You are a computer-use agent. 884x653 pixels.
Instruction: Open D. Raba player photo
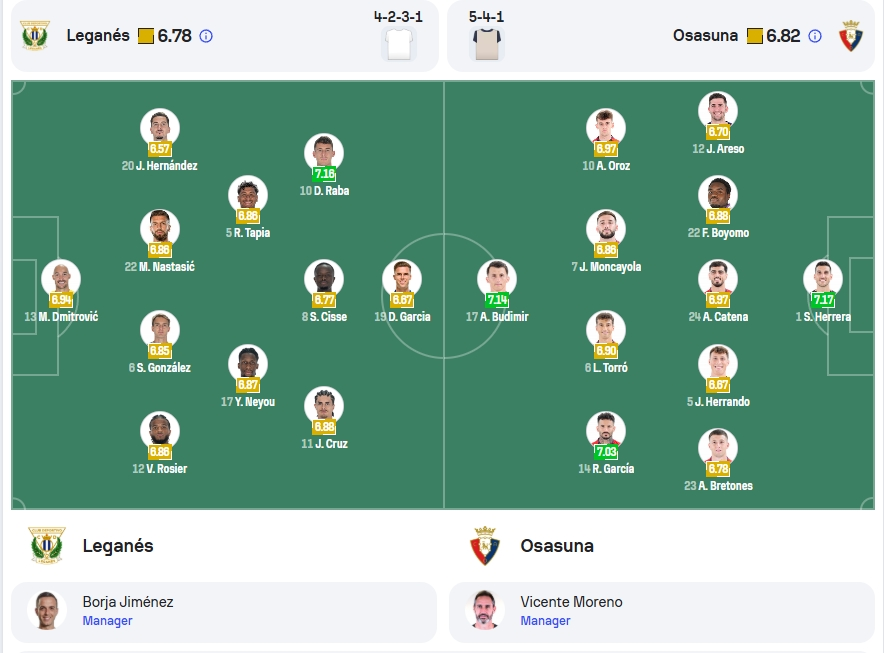[324, 152]
